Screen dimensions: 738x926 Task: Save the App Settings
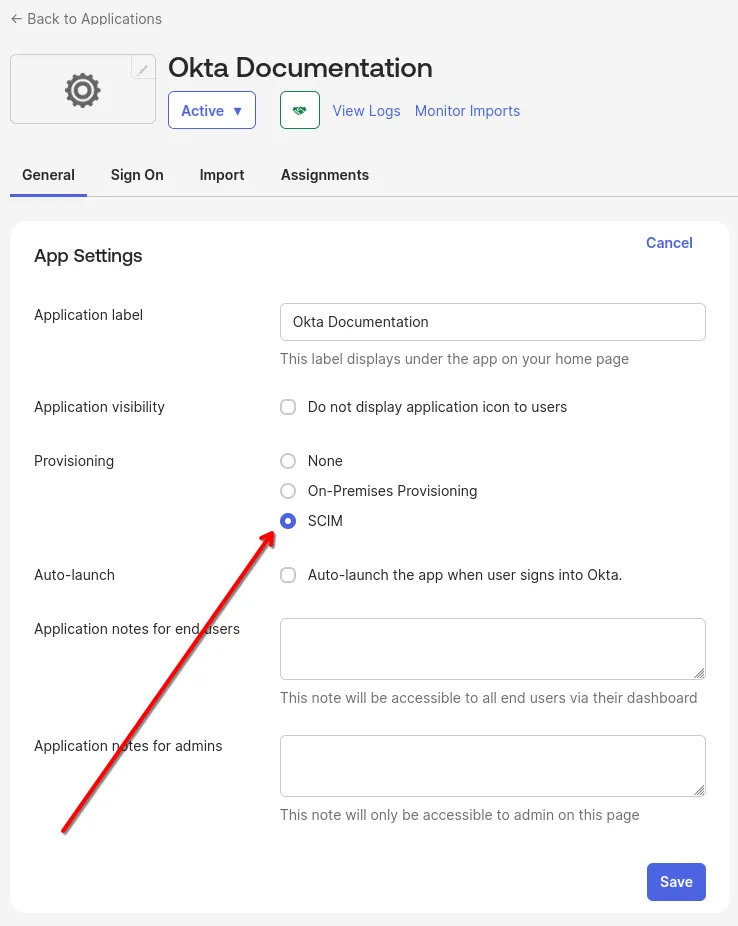pyautogui.click(x=676, y=882)
